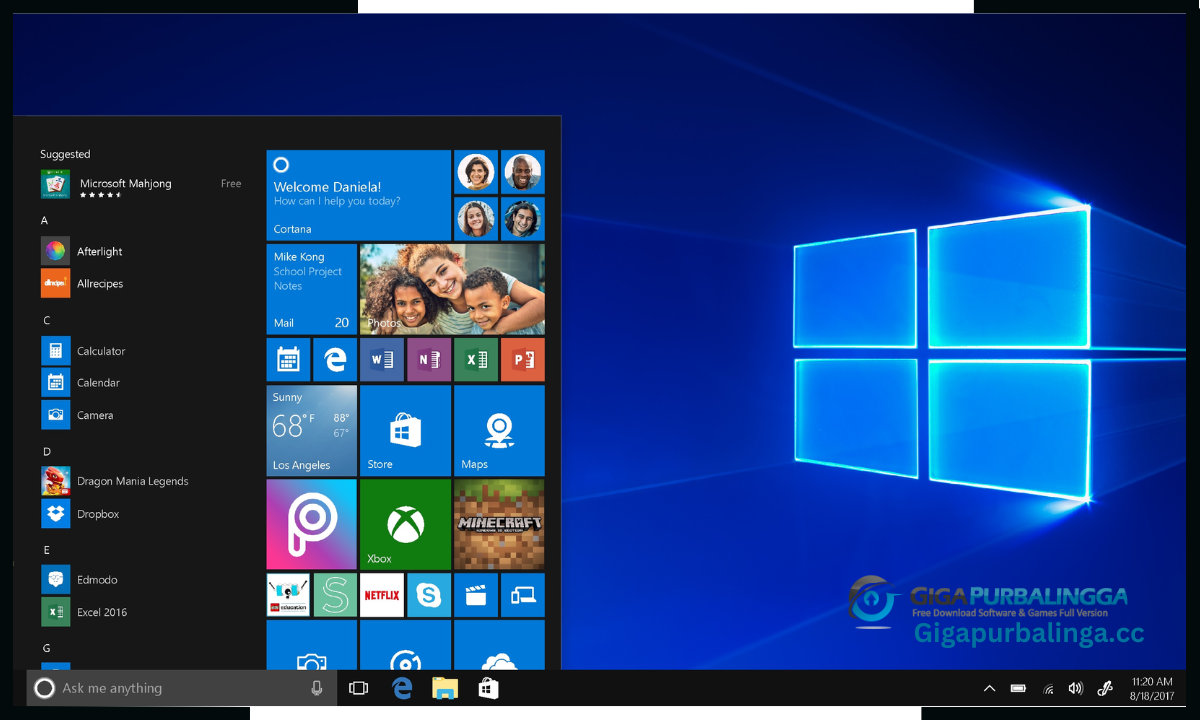Click the letter E group header
The image size is (1200, 720).
(46, 550)
